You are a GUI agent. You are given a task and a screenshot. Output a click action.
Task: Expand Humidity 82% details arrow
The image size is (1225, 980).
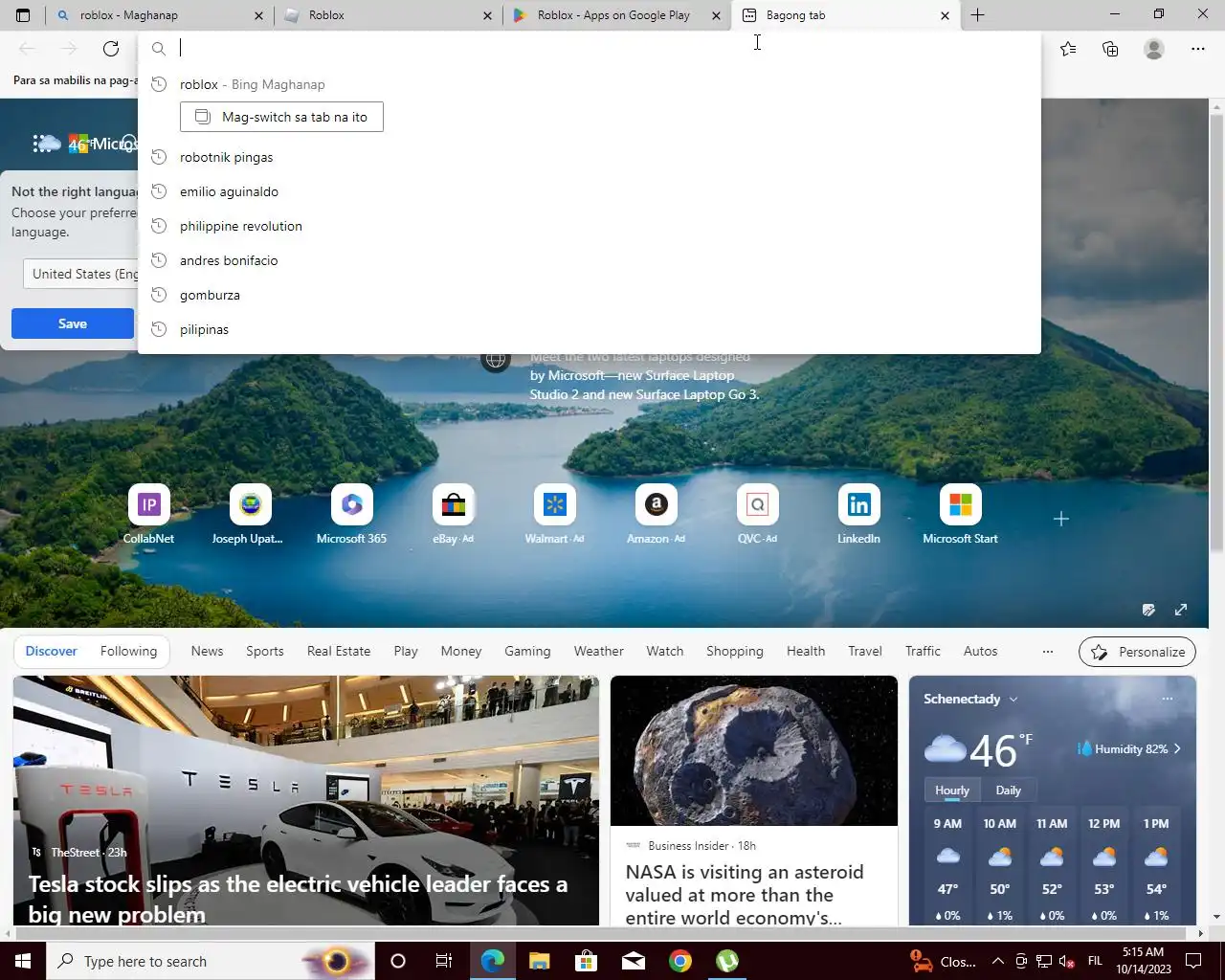[1177, 748]
